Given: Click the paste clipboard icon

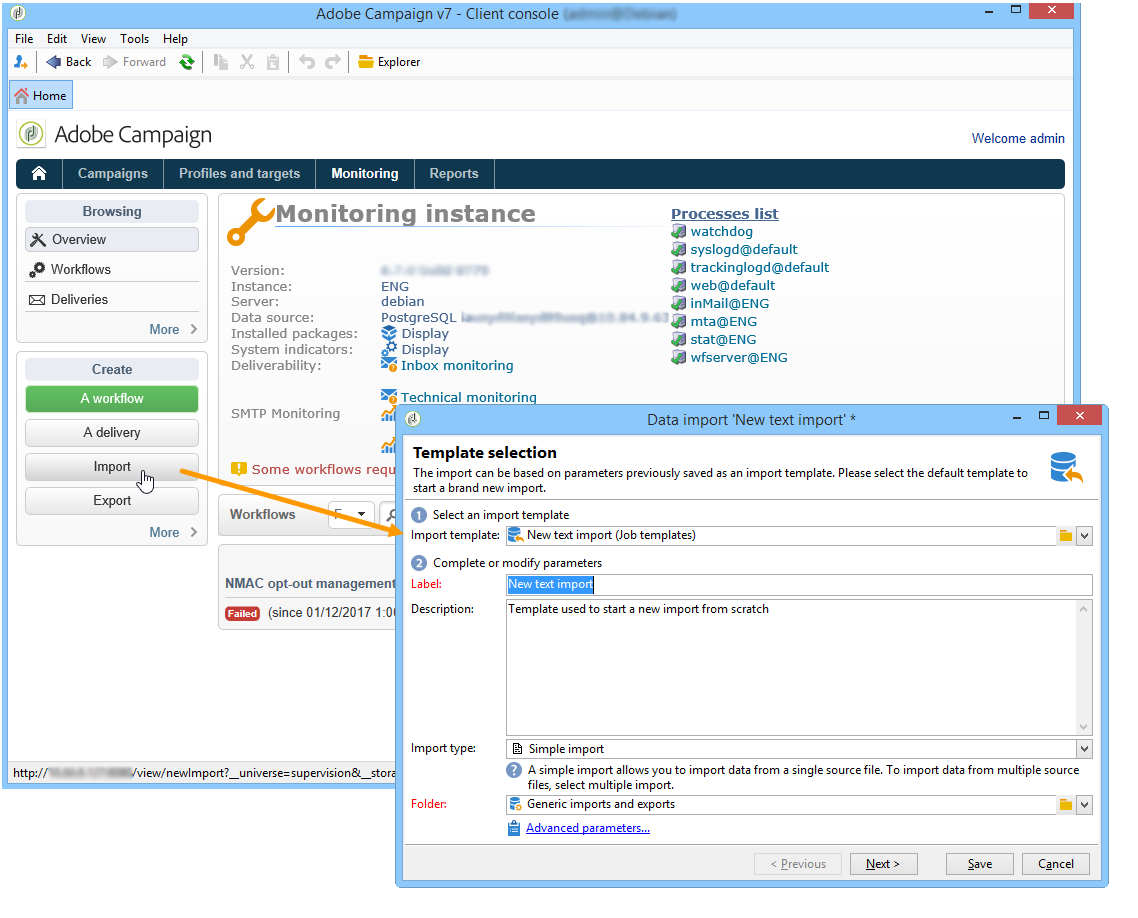Looking at the screenshot, I should coord(273,62).
